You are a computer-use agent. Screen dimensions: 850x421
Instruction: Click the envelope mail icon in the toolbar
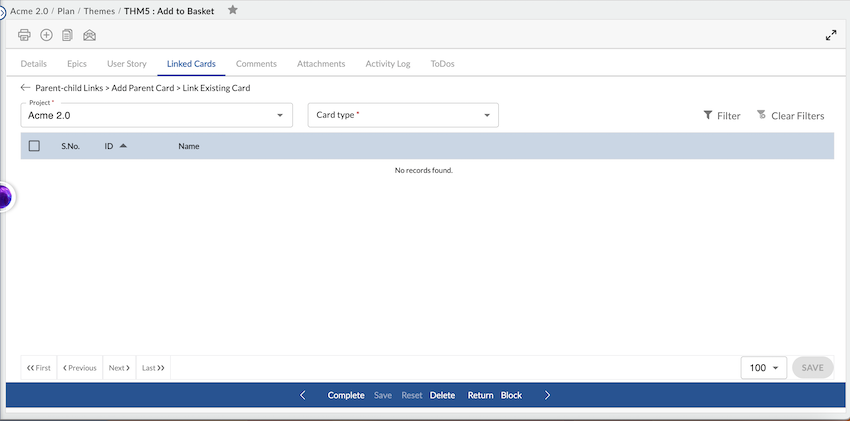(89, 35)
